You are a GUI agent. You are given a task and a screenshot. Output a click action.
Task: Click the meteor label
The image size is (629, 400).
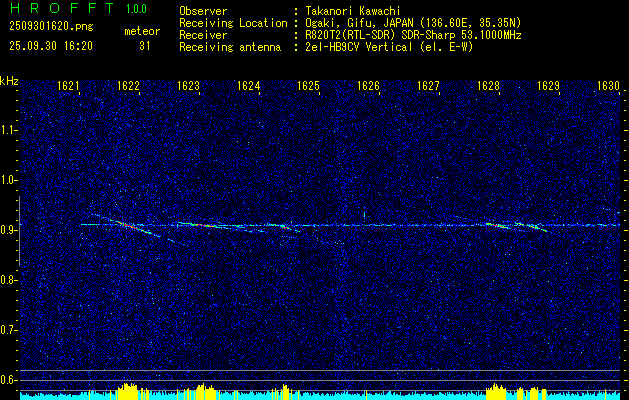[142, 31]
